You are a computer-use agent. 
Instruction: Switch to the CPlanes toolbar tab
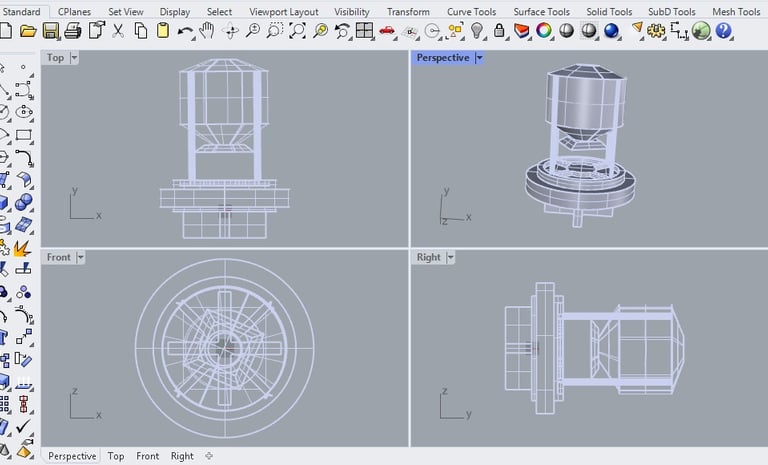74,12
